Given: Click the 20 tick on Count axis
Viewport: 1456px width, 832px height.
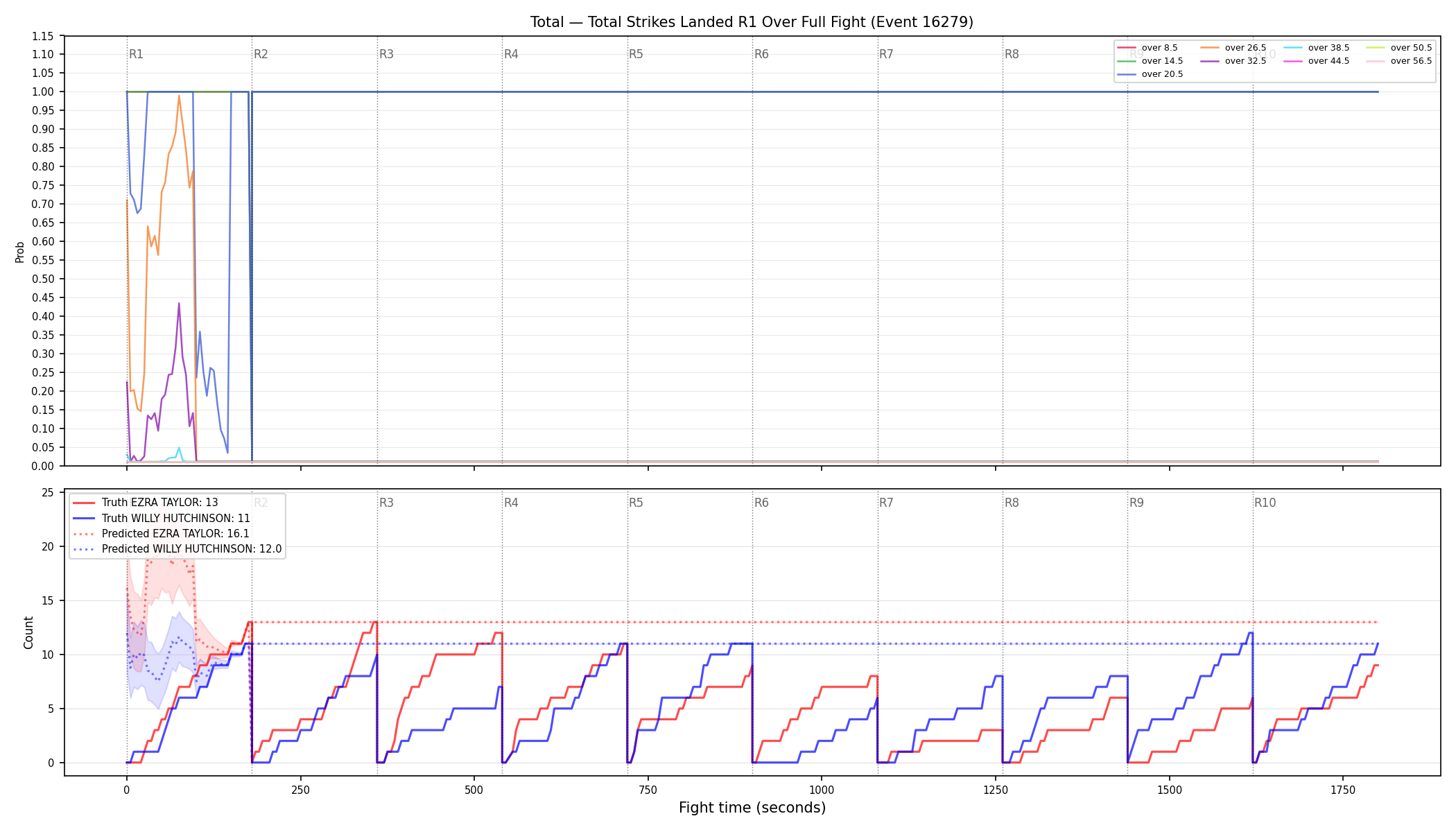Looking at the screenshot, I should (x=48, y=547).
